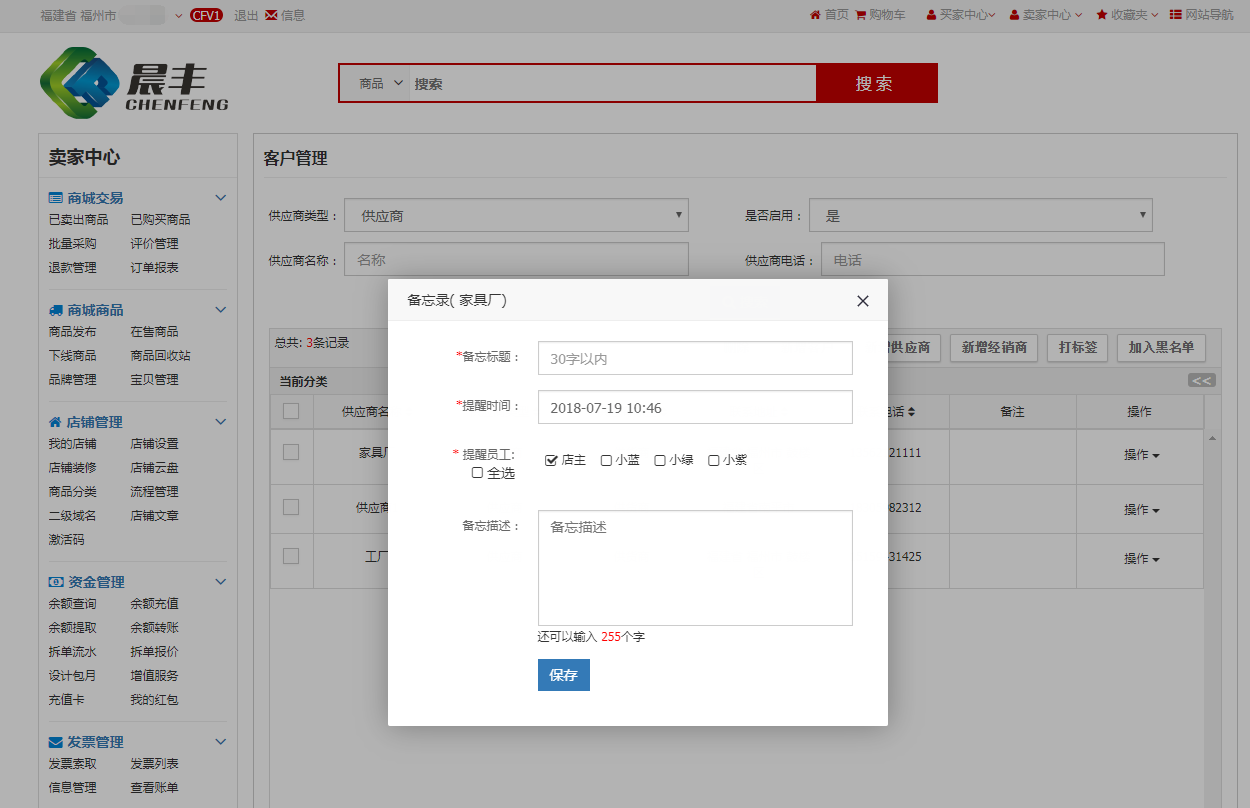Open the 商品 search category dropdown
The width and height of the screenshot is (1250, 808).
[380, 84]
